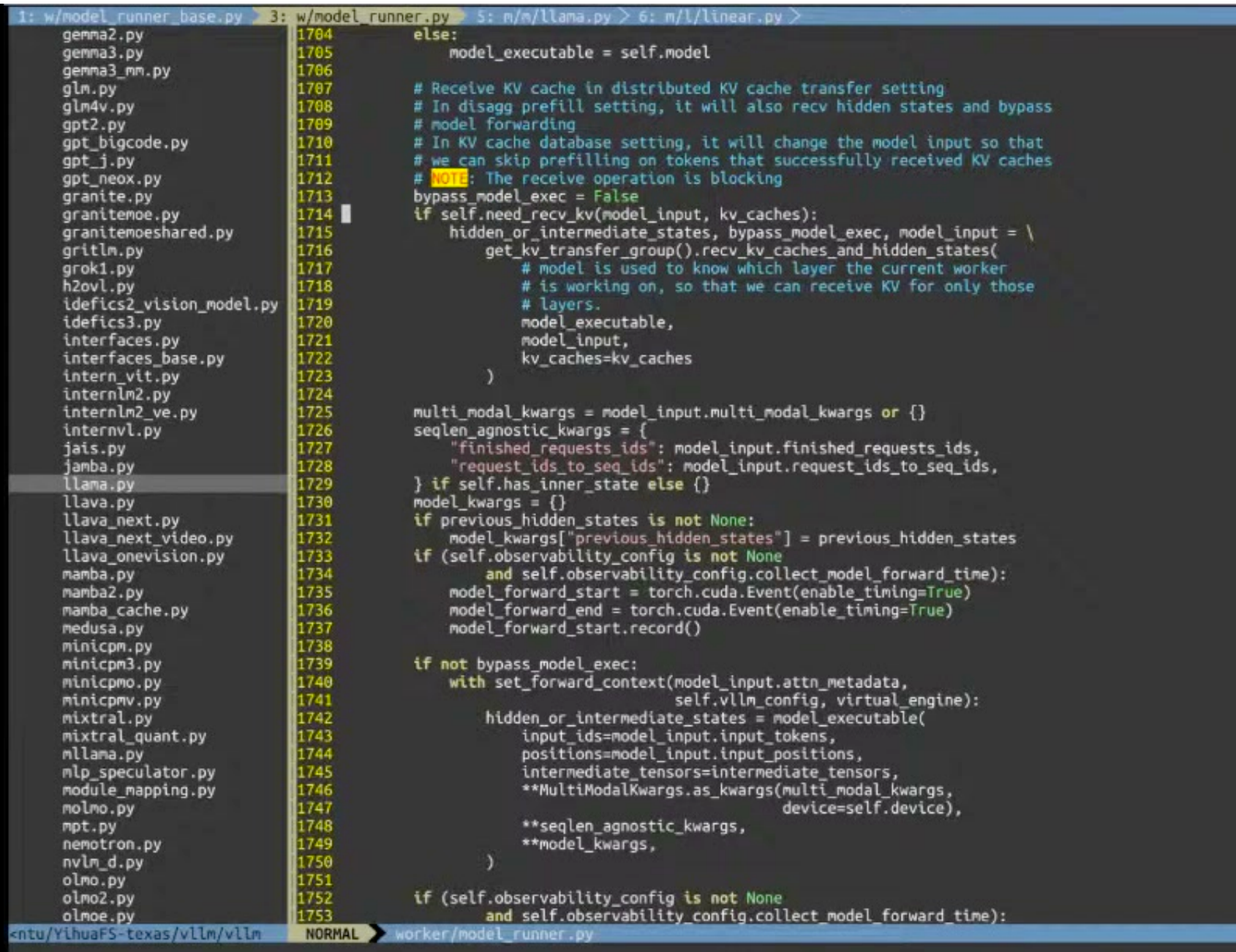
Task: Open llama.py in the file list
Action: point(98,484)
